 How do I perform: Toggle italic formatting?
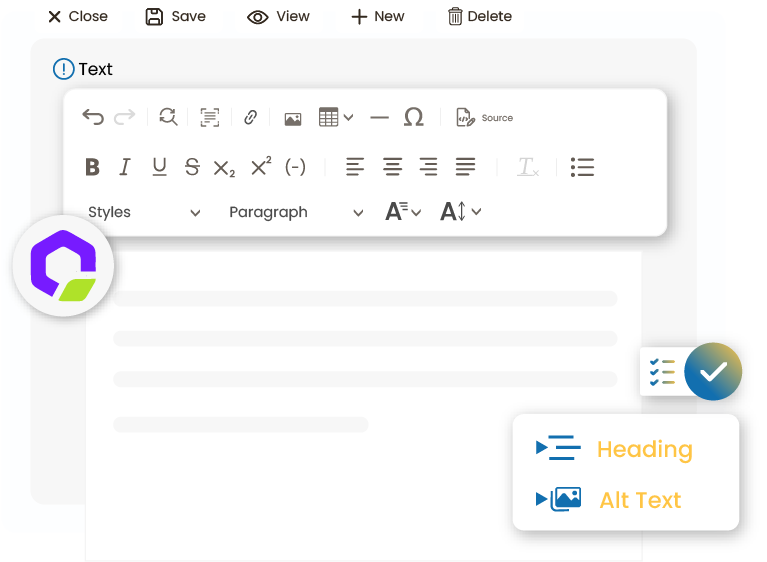click(x=125, y=167)
